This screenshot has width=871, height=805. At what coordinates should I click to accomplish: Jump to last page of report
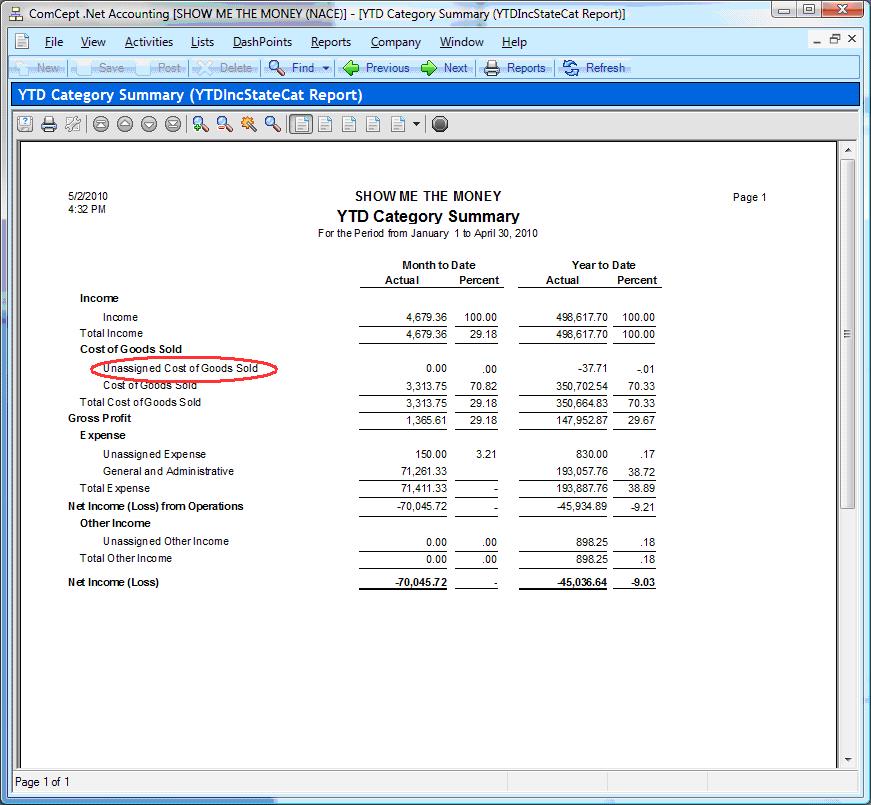(172, 124)
